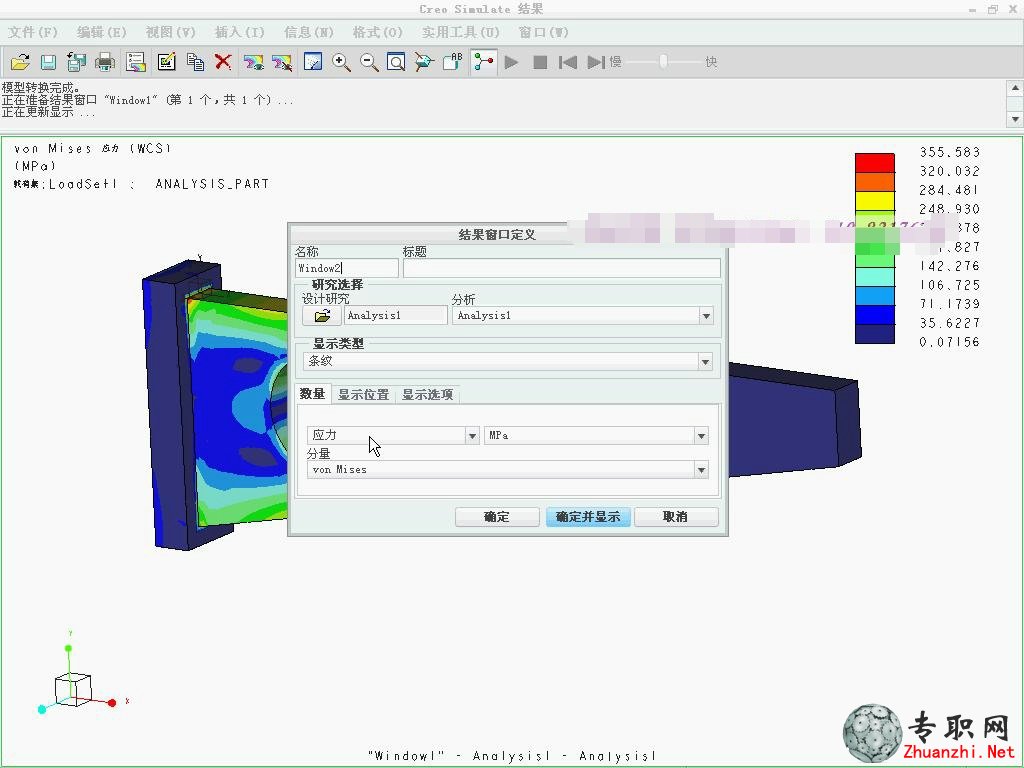Toggle the highlighted node-graph toolbar icon
1024x768 pixels.
tap(484, 62)
